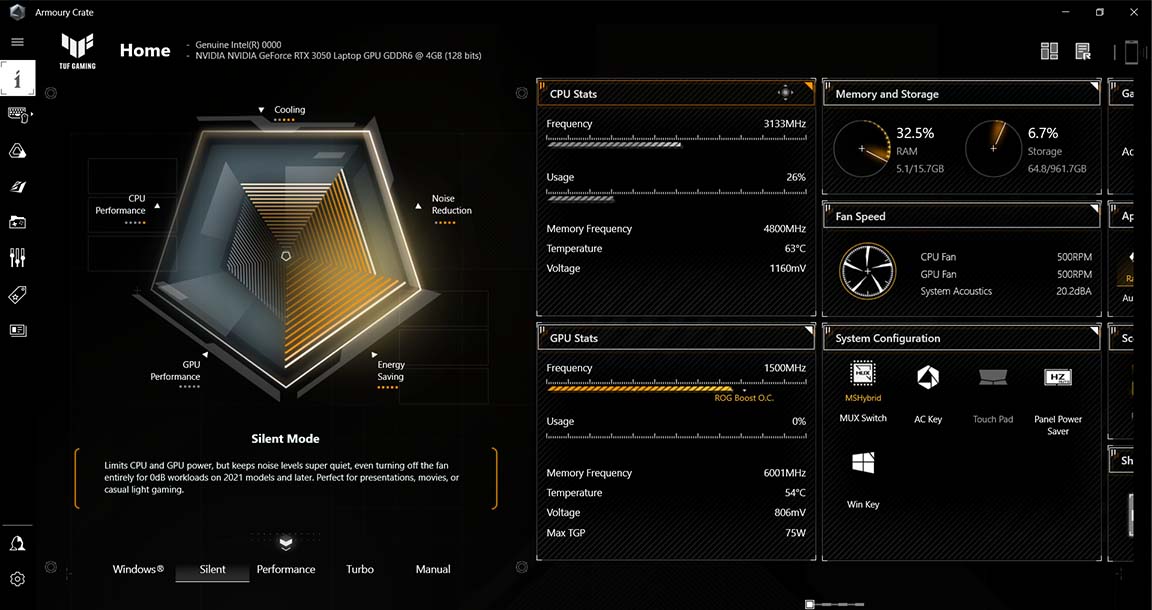The height and width of the screenshot is (610, 1152).
Task: Expand the sidebar hamburger menu
Action: [17, 42]
